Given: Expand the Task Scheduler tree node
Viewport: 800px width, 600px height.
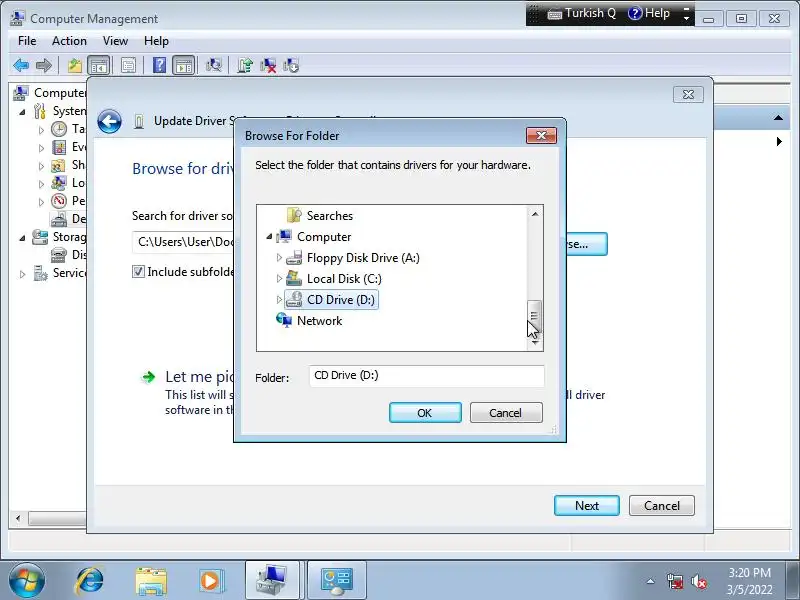Looking at the screenshot, I should [x=41, y=130].
